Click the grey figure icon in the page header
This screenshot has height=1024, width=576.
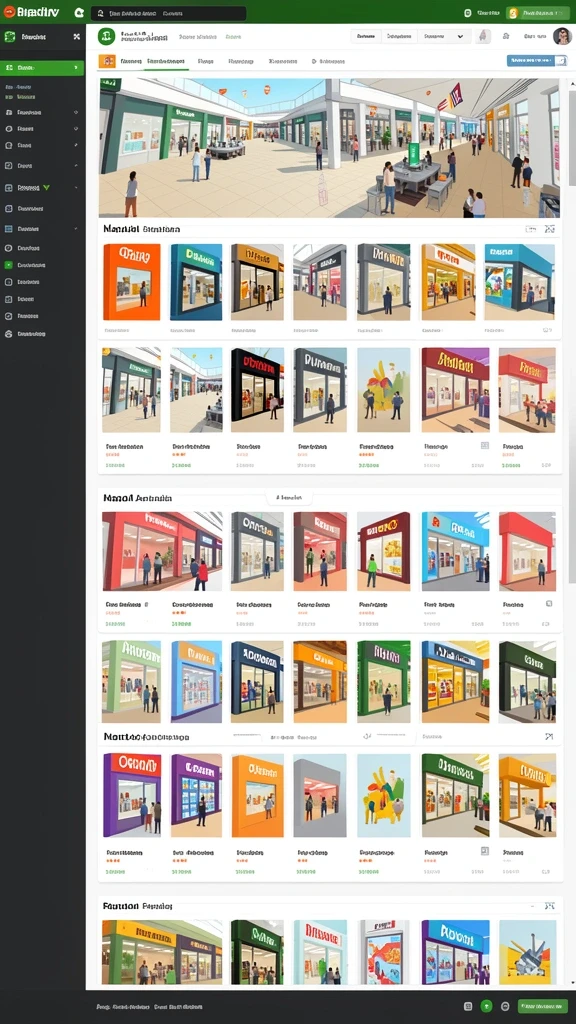coord(483,37)
